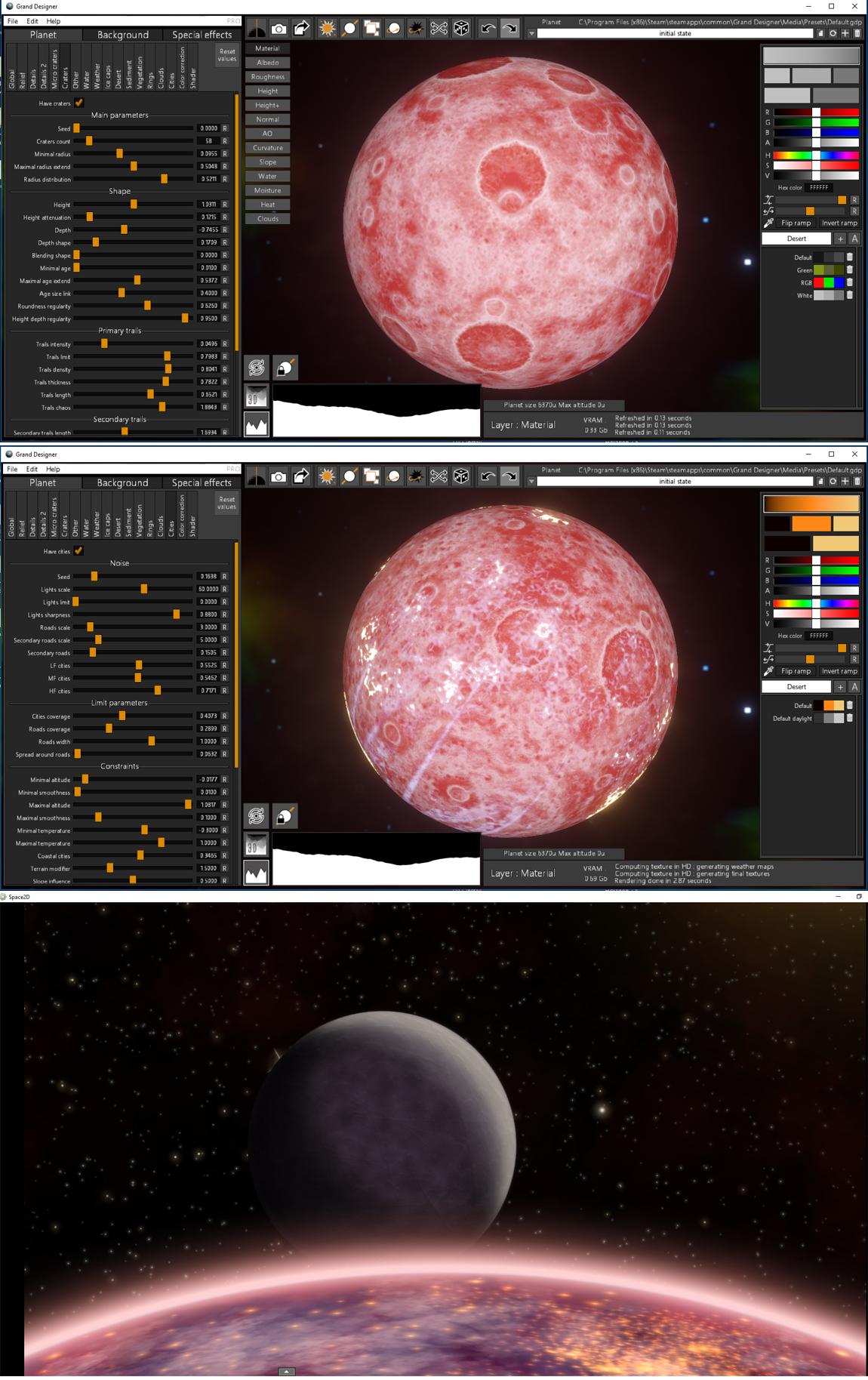The height and width of the screenshot is (1380, 868).
Task: Delete the Green ramp preset via trash icon
Action: [849, 270]
